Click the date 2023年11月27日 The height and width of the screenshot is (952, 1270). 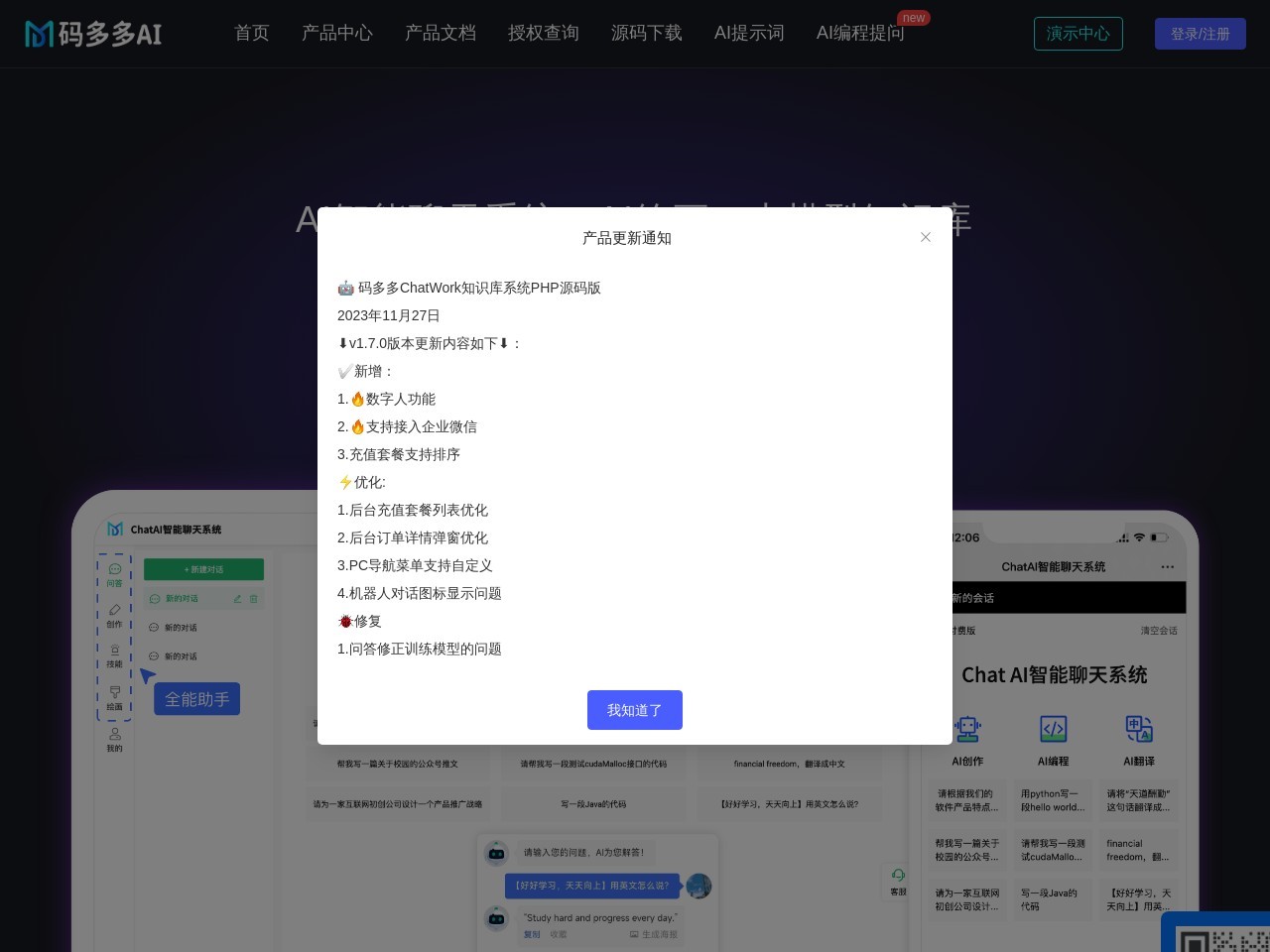(389, 315)
